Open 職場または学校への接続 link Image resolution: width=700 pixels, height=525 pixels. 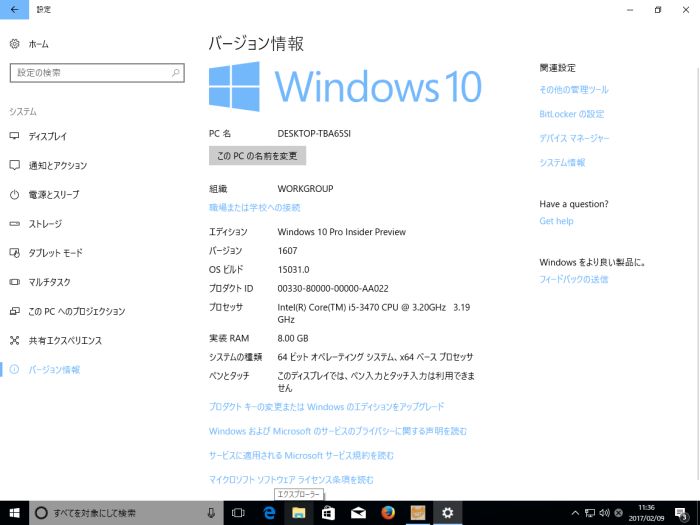pyautogui.click(x=254, y=208)
